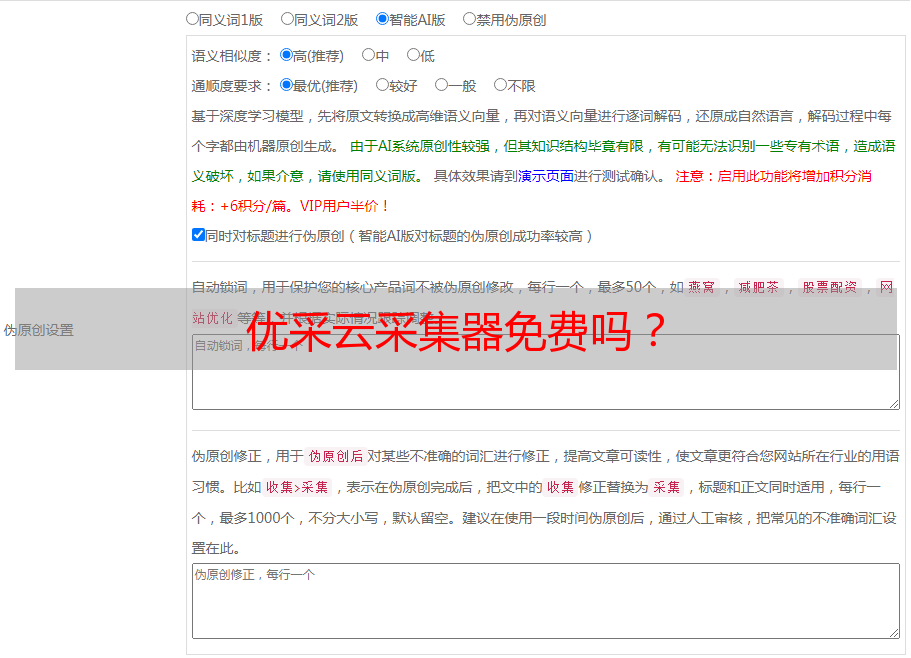Choose the 智能AI版 radio option
The height and width of the screenshot is (658, 911).
pos(382,19)
